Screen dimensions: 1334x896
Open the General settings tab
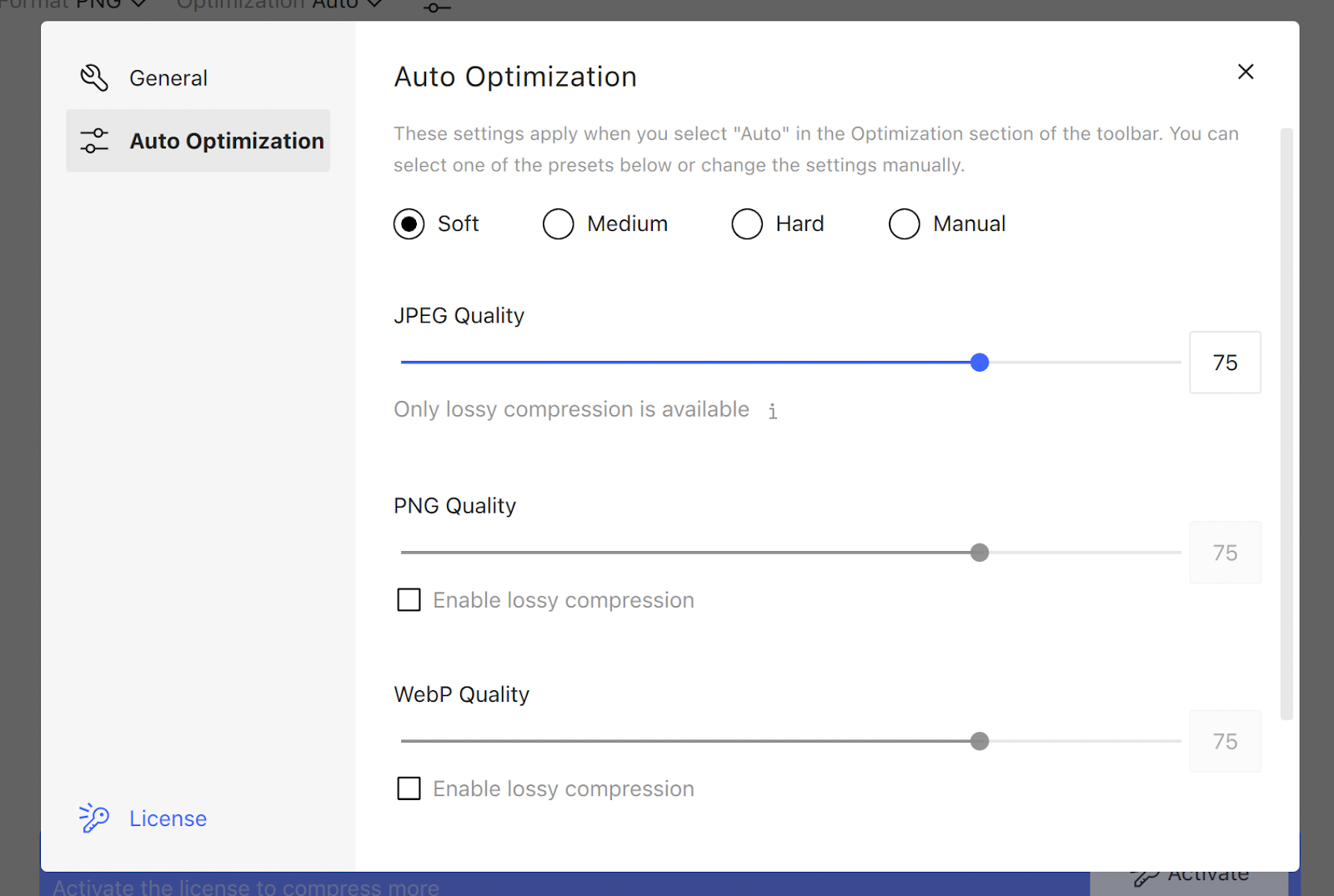[168, 78]
